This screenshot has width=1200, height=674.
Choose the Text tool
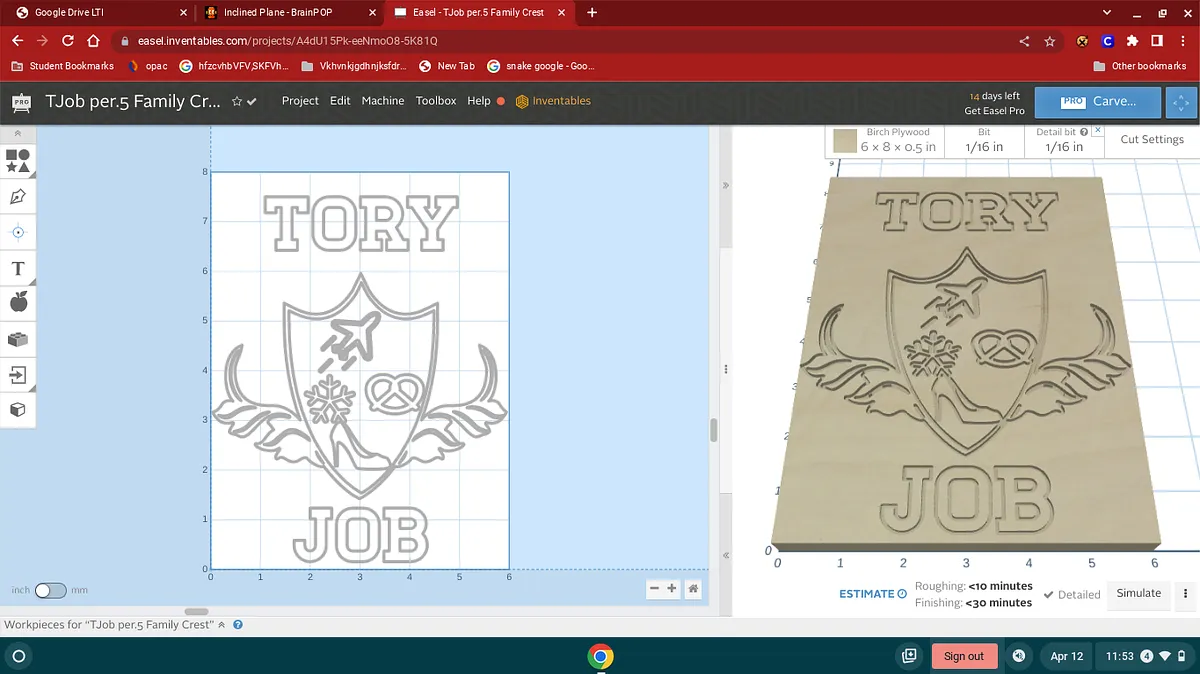(x=18, y=268)
